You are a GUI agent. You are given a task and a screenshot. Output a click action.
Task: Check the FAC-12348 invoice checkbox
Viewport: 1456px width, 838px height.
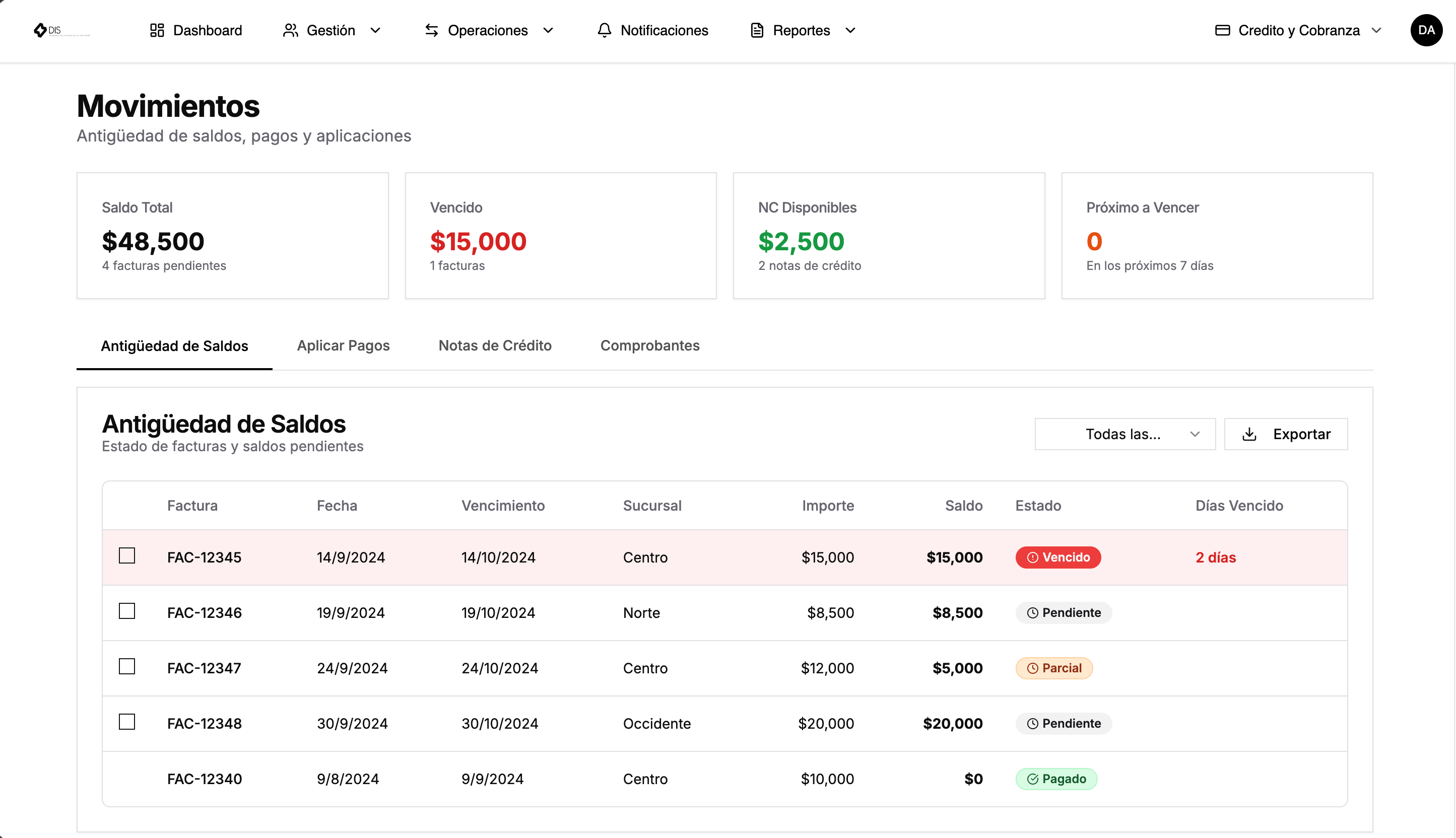click(126, 722)
